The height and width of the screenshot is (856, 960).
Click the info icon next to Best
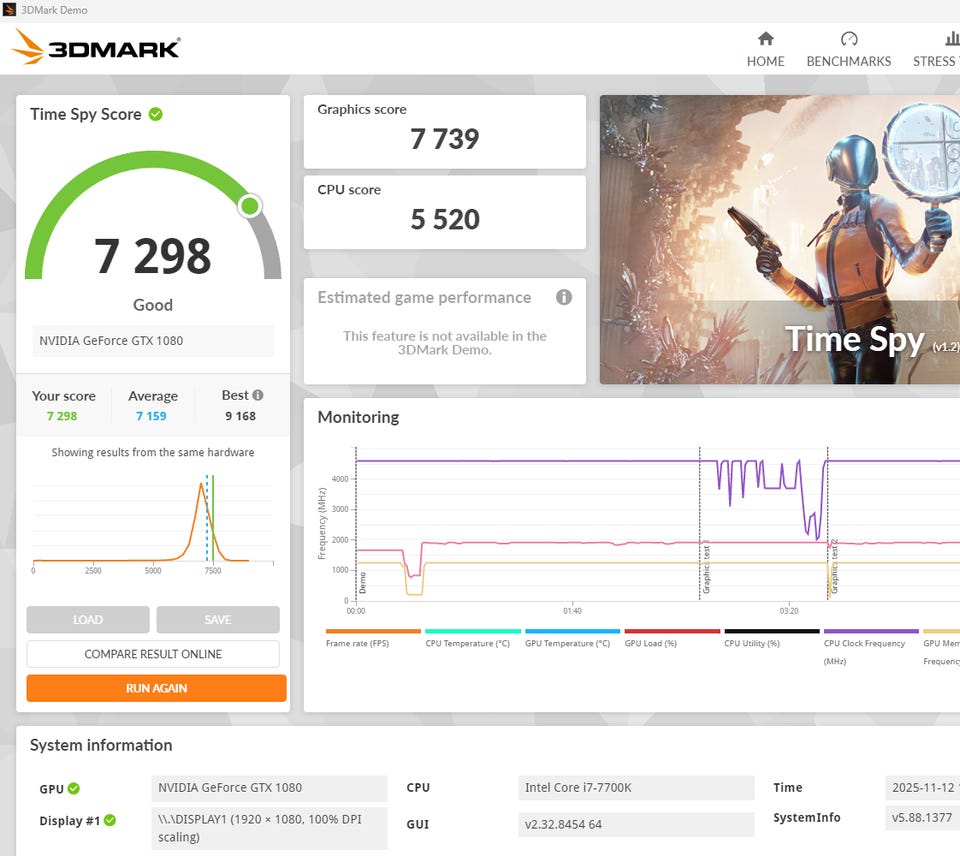[x=258, y=395]
